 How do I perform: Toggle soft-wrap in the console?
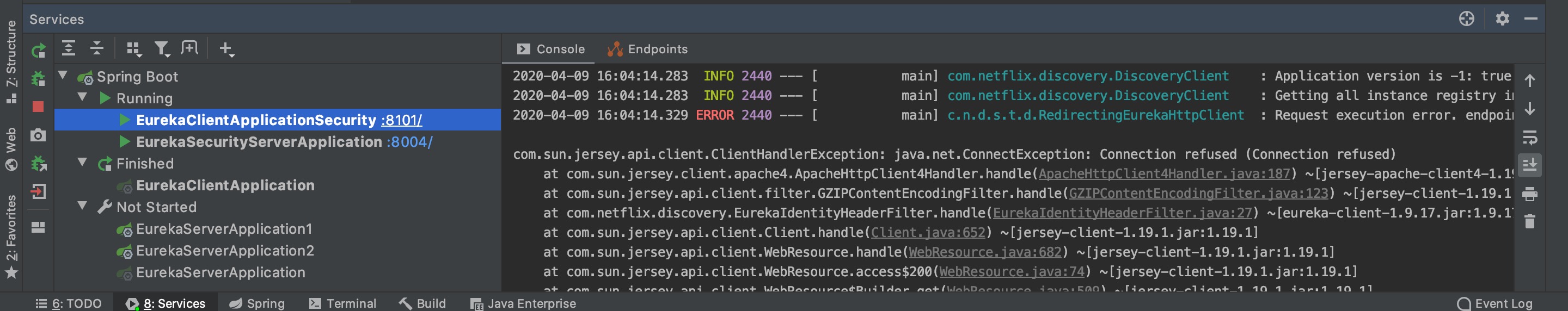coord(1529,138)
